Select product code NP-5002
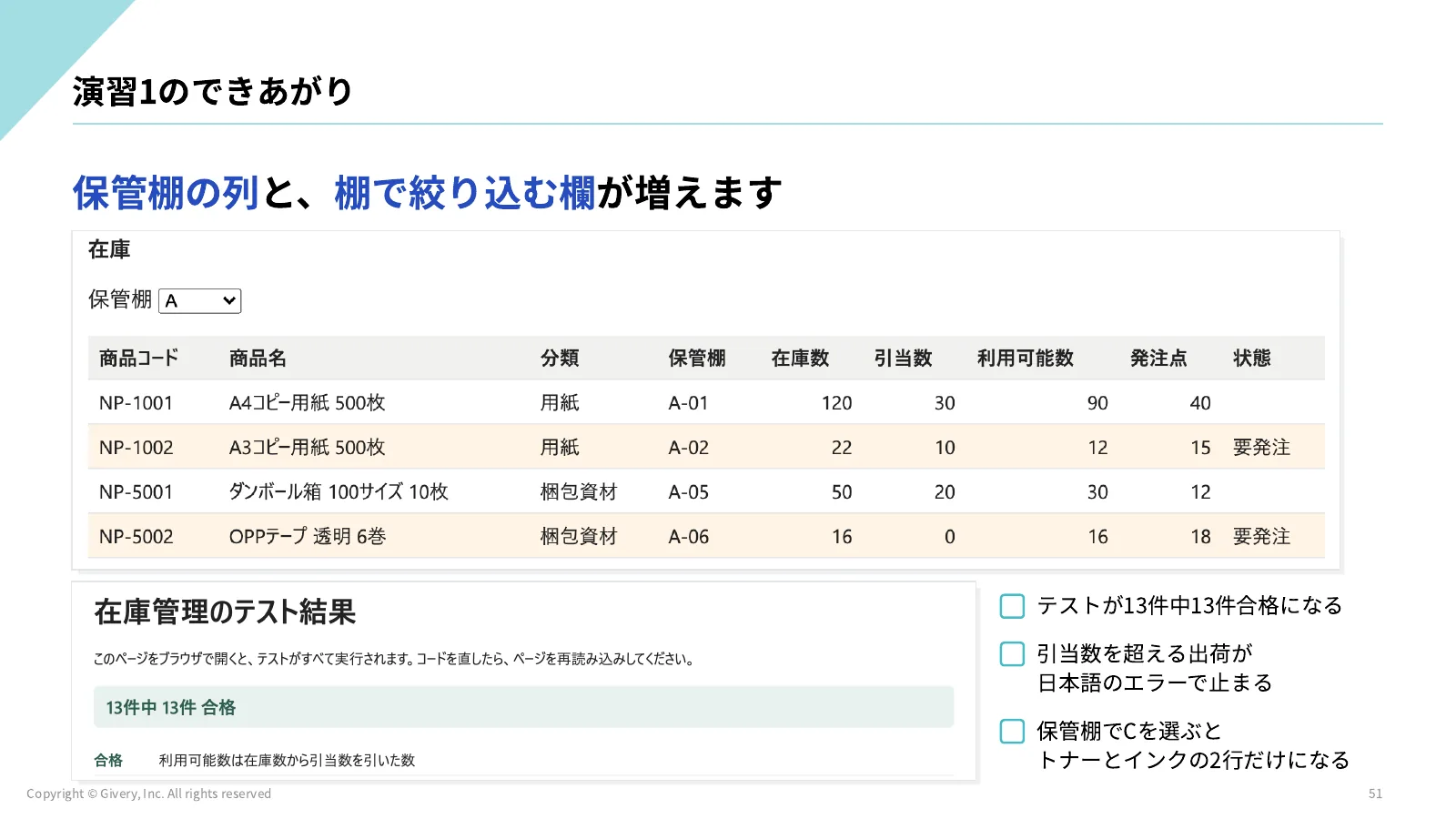The width and height of the screenshot is (1456, 819). point(136,537)
